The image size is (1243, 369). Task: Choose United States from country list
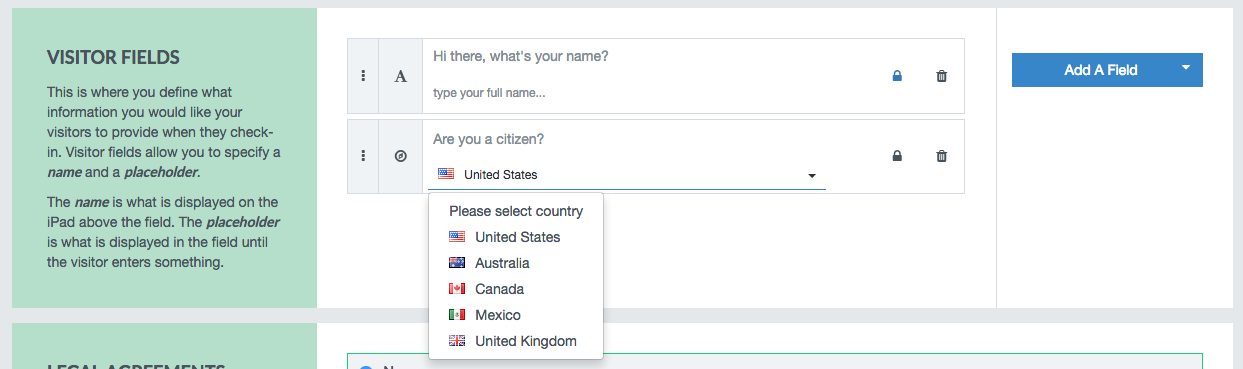click(516, 237)
